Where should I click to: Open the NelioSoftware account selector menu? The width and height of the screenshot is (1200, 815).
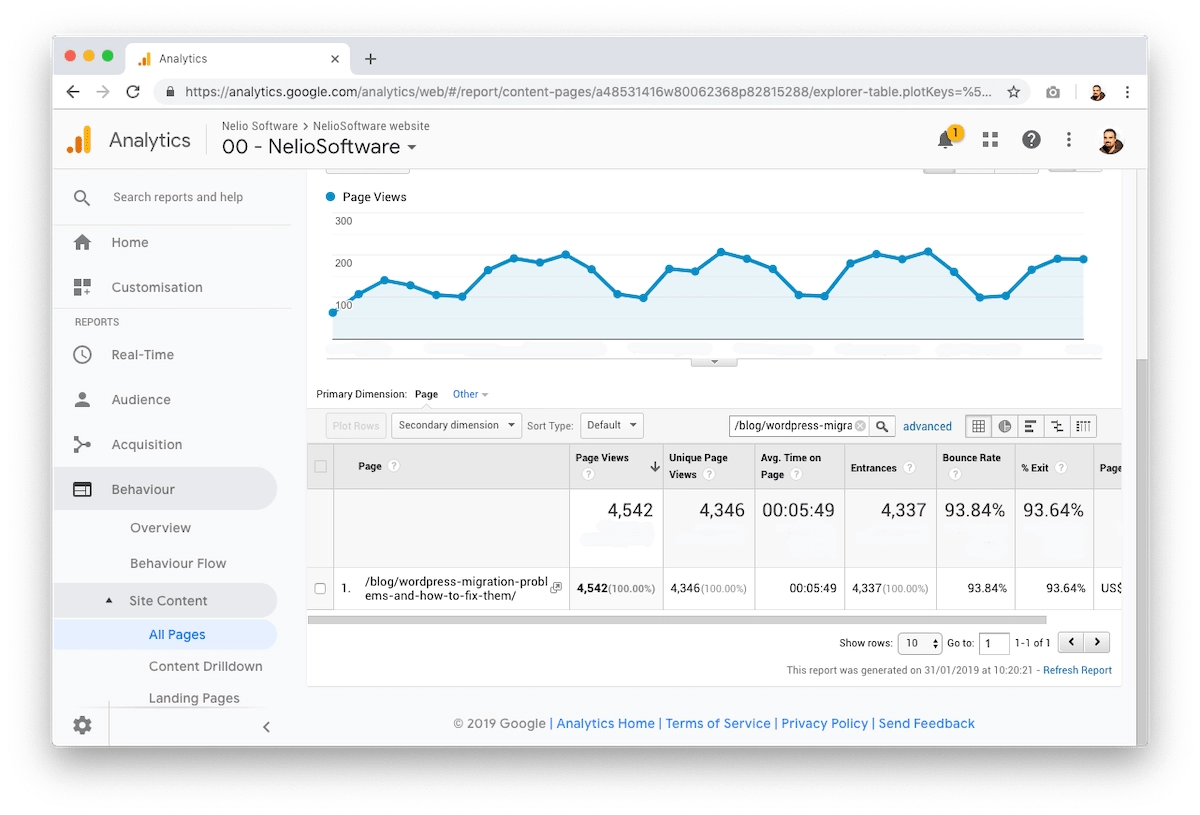click(x=318, y=147)
